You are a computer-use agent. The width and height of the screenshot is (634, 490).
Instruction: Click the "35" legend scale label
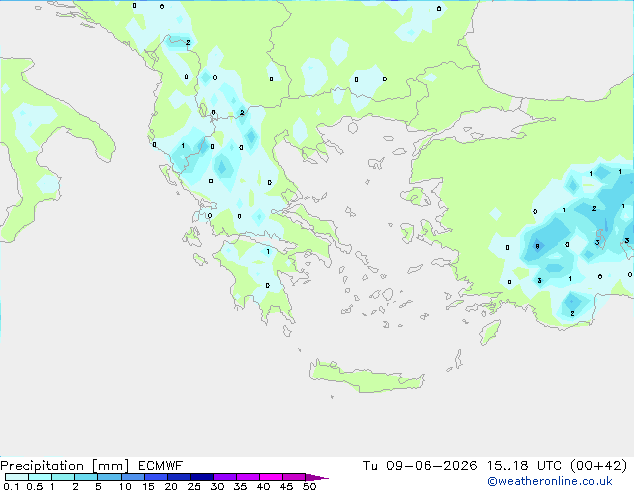click(240, 486)
